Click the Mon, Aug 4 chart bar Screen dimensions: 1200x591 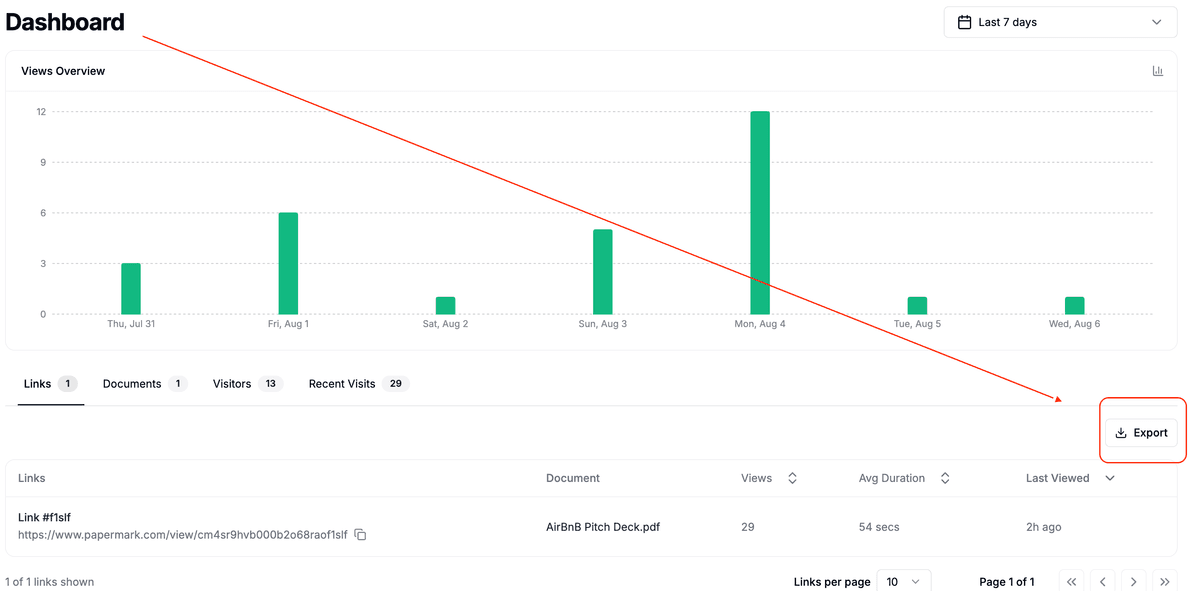(760, 213)
